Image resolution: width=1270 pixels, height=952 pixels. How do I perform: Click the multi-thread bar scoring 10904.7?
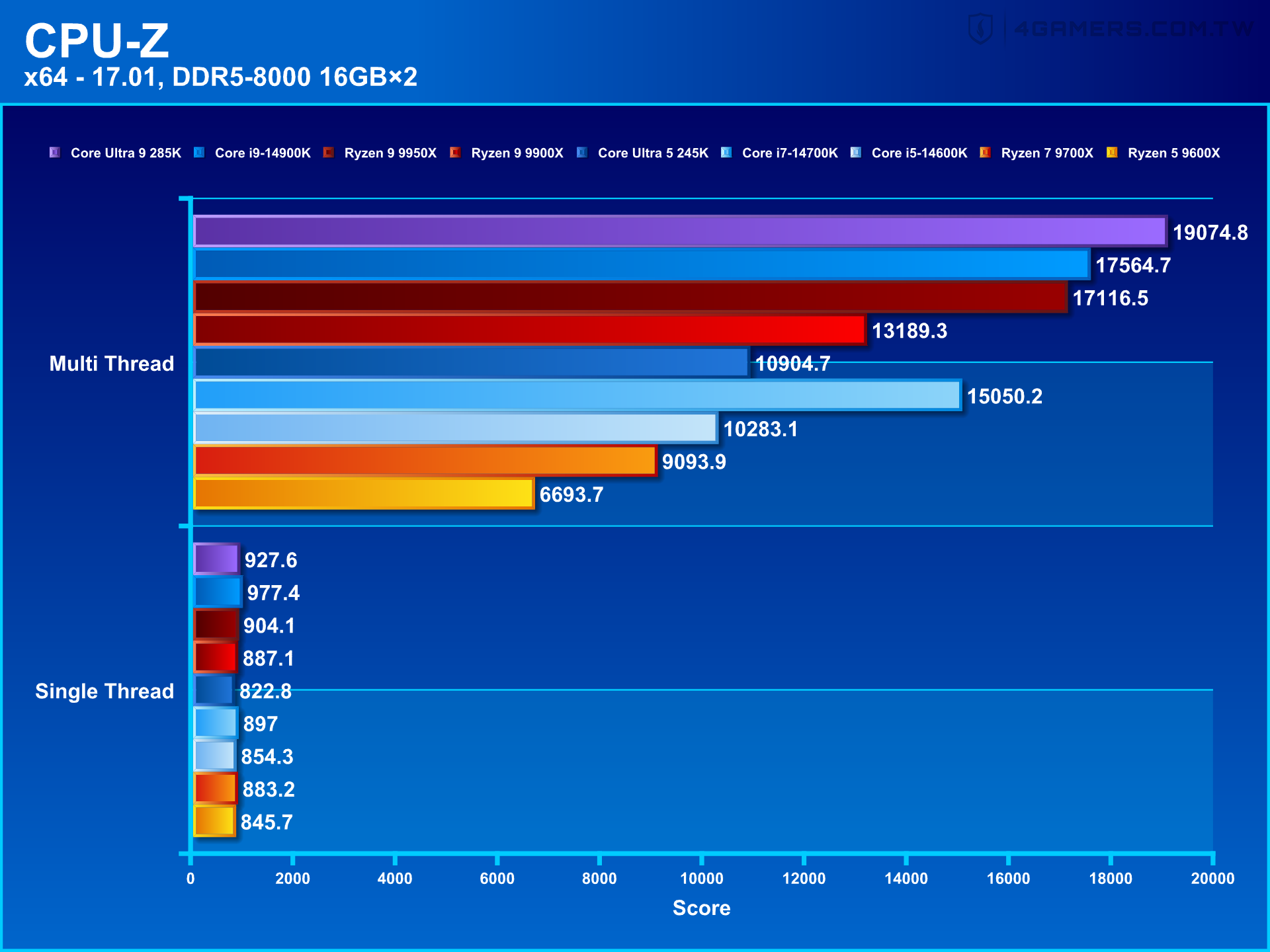[472, 362]
